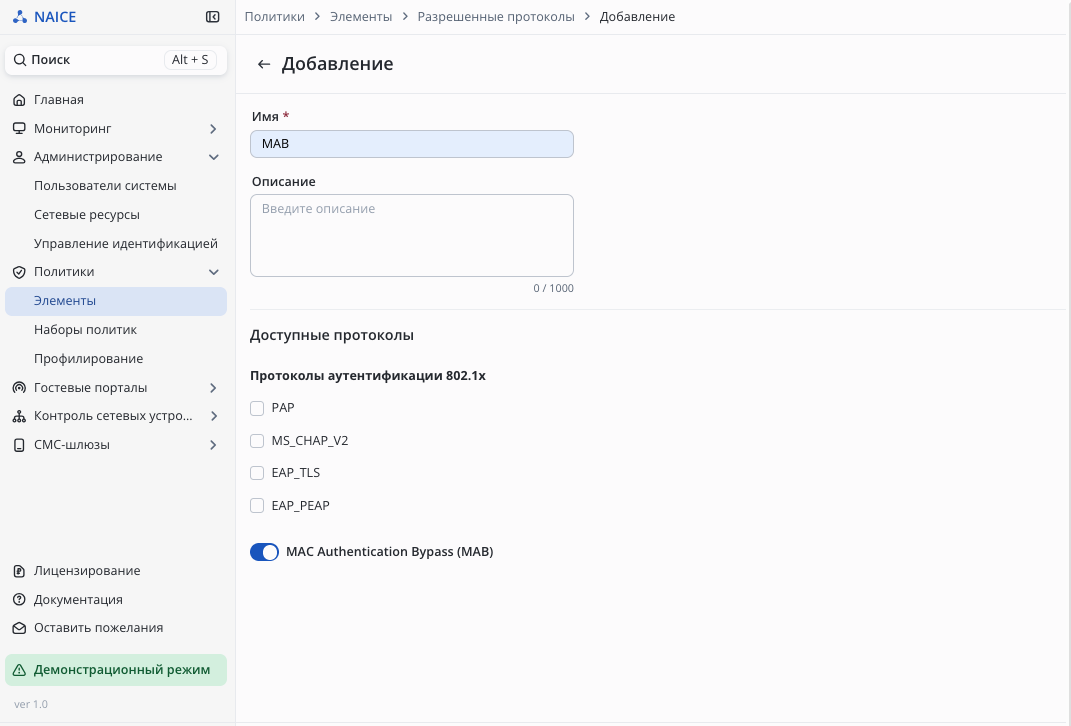This screenshot has height=726, width=1071.
Task: Click the Документация question mark icon
Action: pos(19,600)
